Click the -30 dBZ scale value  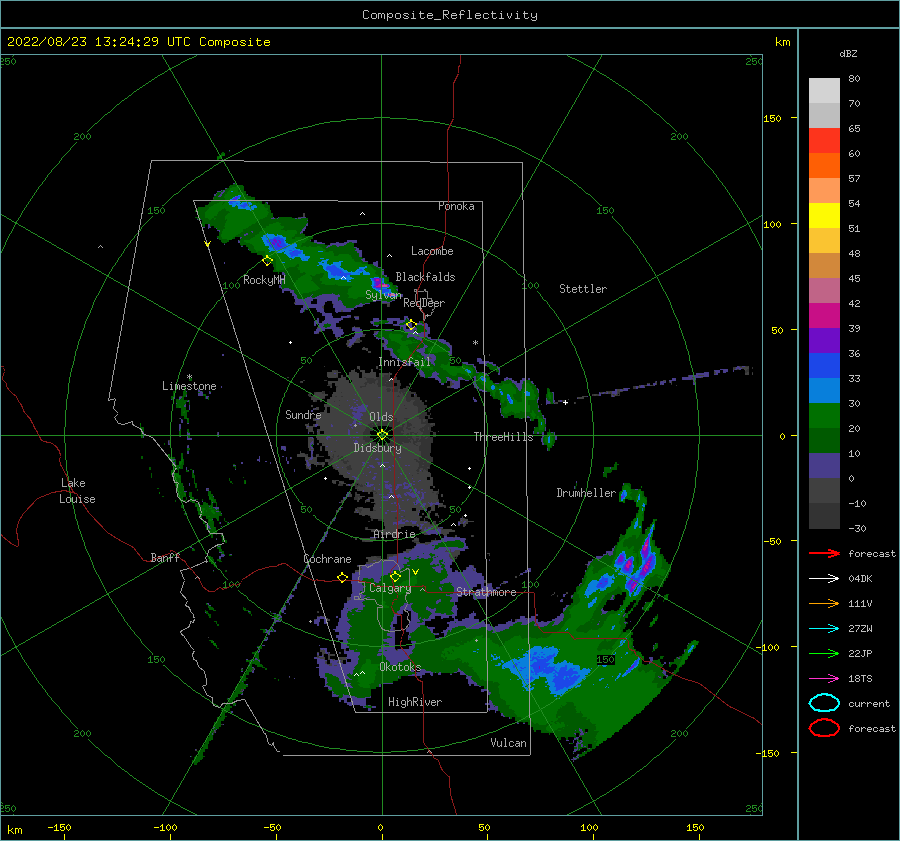click(857, 529)
